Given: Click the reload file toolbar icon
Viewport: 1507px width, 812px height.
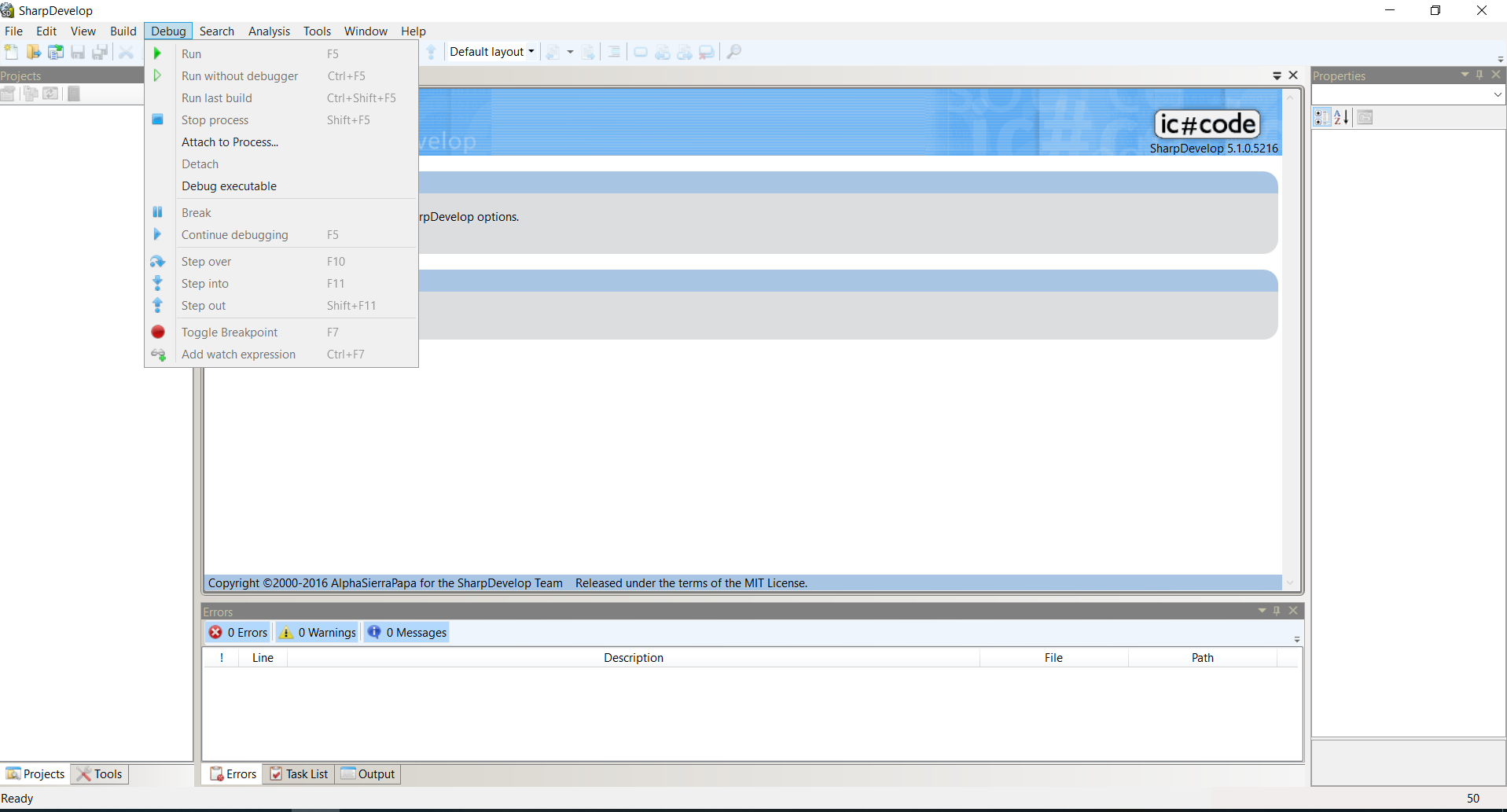Looking at the screenshot, I should click(55, 52).
